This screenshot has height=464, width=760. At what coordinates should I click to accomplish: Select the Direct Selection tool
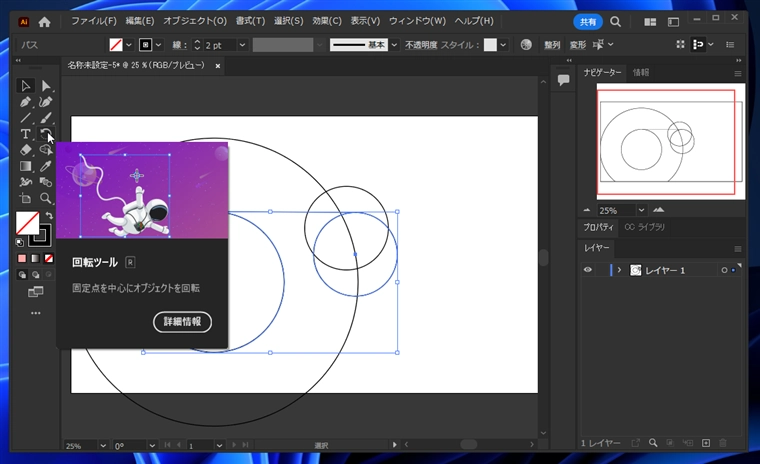point(46,86)
